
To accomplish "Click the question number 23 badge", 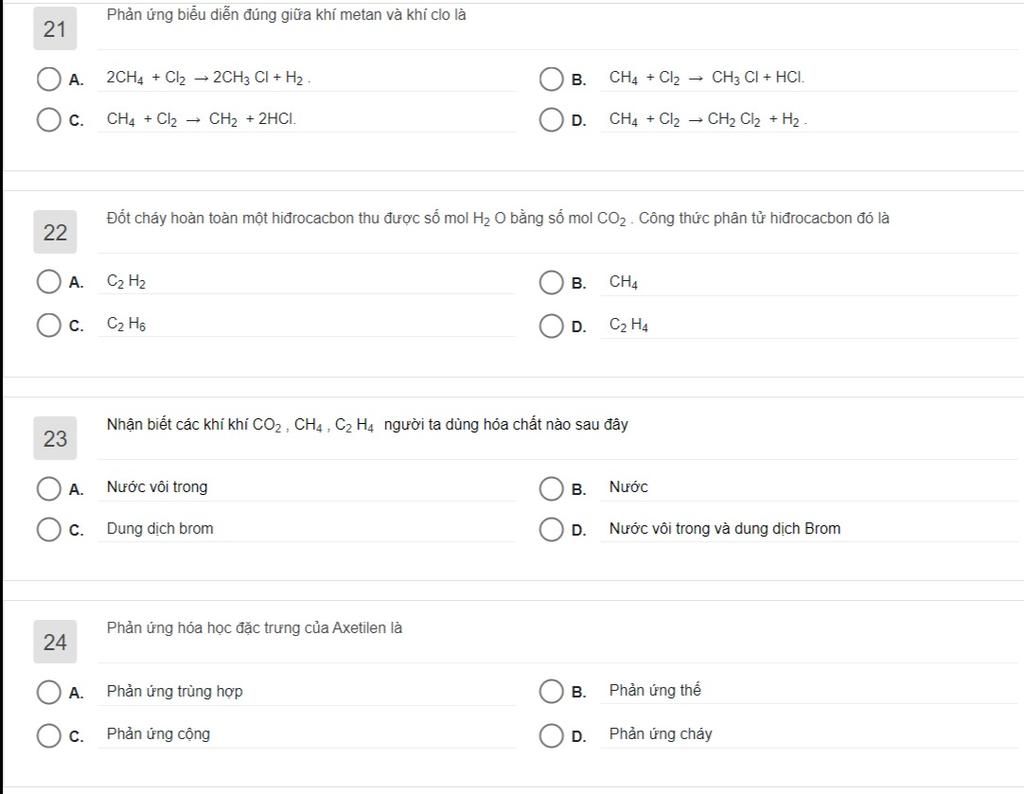I will click(55, 438).
